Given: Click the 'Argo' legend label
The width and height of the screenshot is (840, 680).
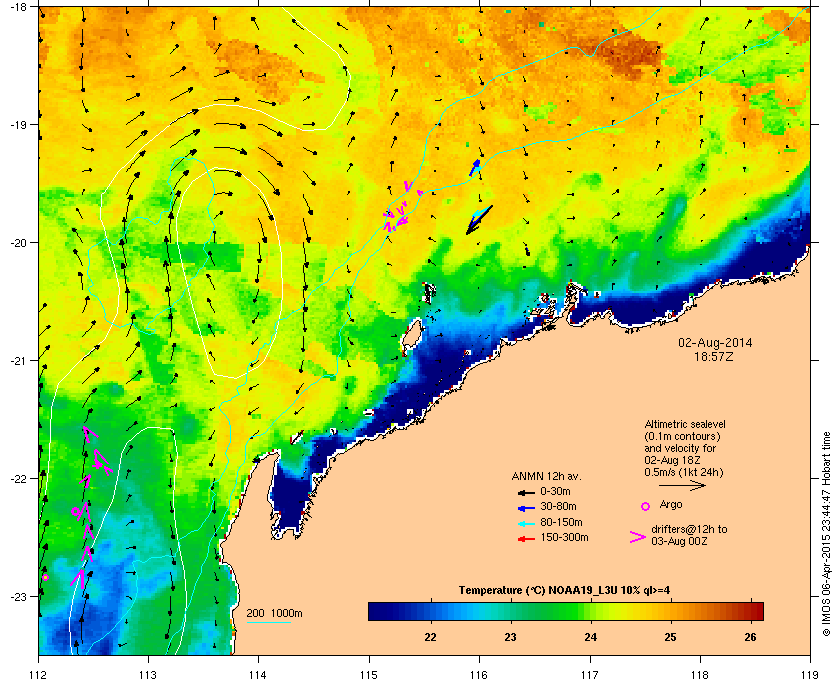Looking at the screenshot, I should [671, 504].
